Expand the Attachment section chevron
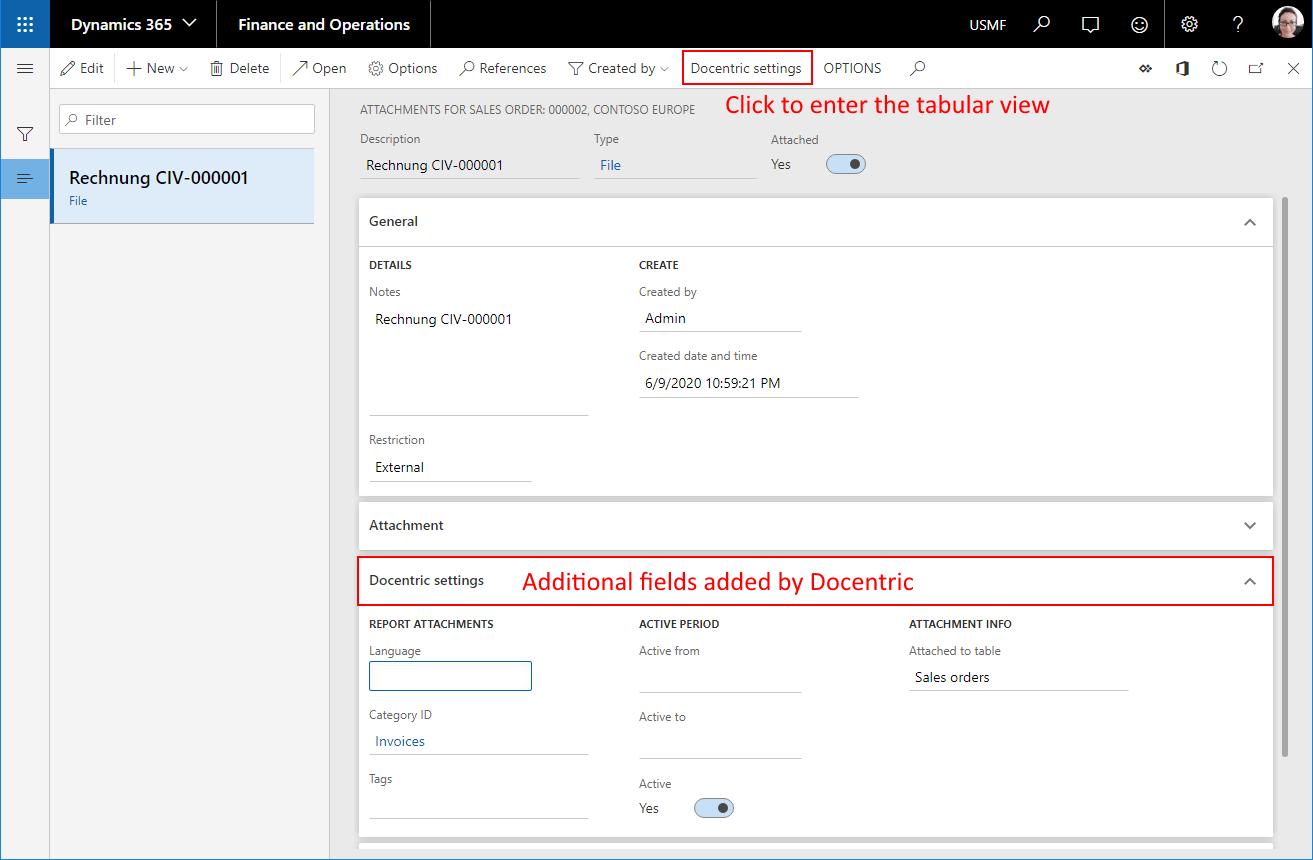Screen dimensions: 1313x860 point(1249,525)
